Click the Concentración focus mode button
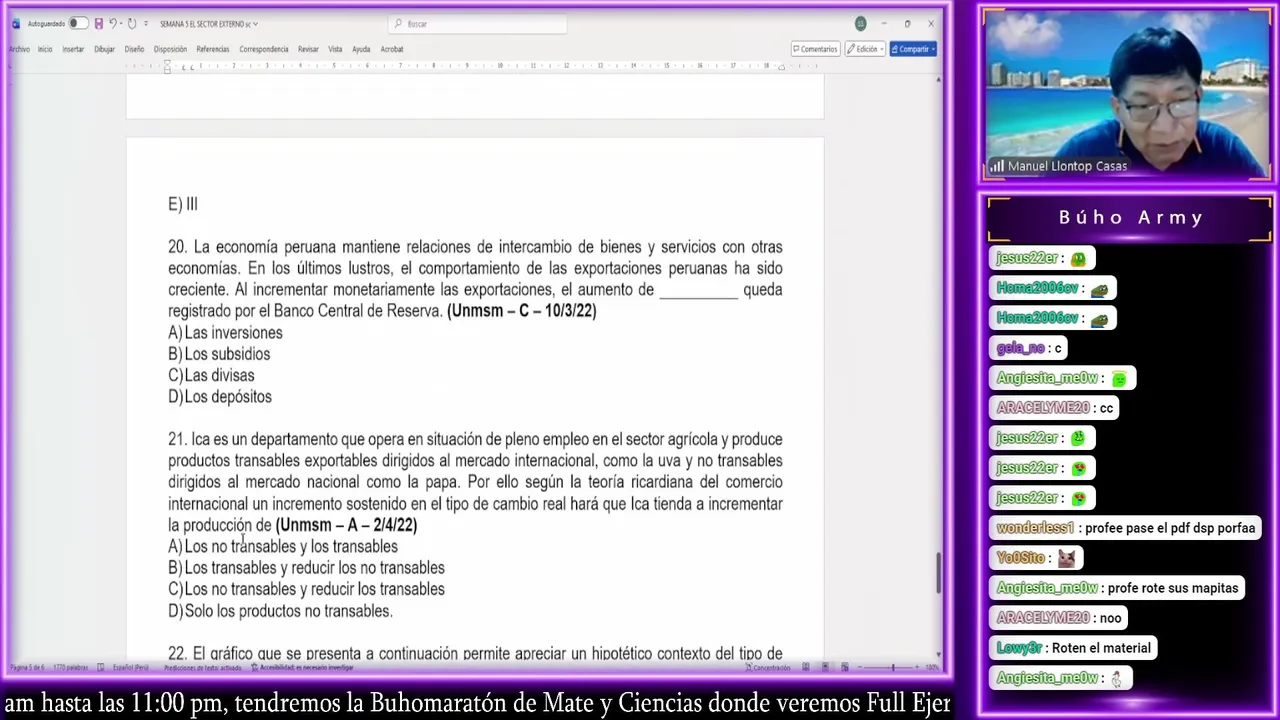 tap(770, 667)
